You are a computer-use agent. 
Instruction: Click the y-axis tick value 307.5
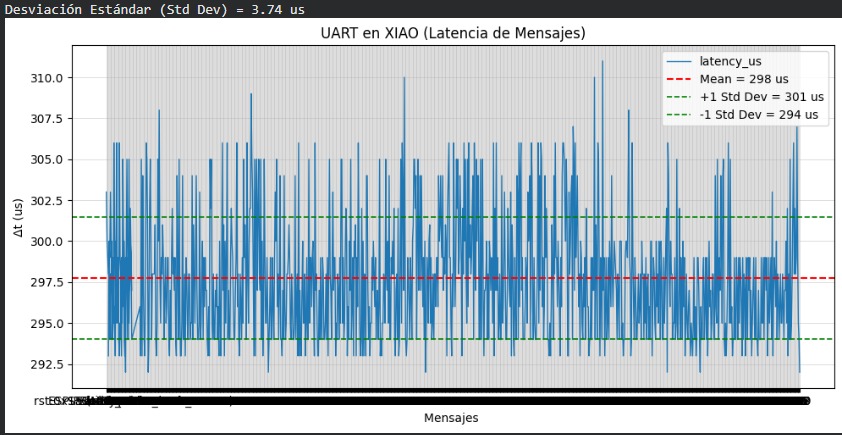click(x=46, y=119)
